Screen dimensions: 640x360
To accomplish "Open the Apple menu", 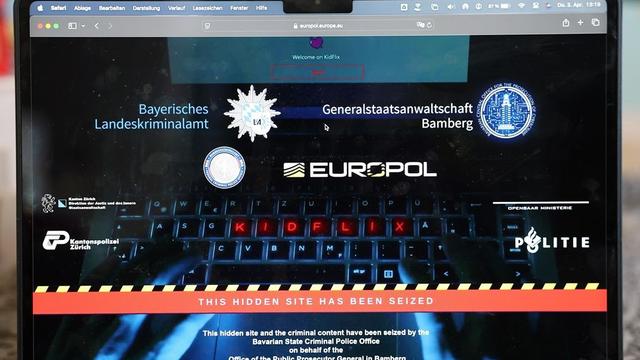I will pos(40,8).
